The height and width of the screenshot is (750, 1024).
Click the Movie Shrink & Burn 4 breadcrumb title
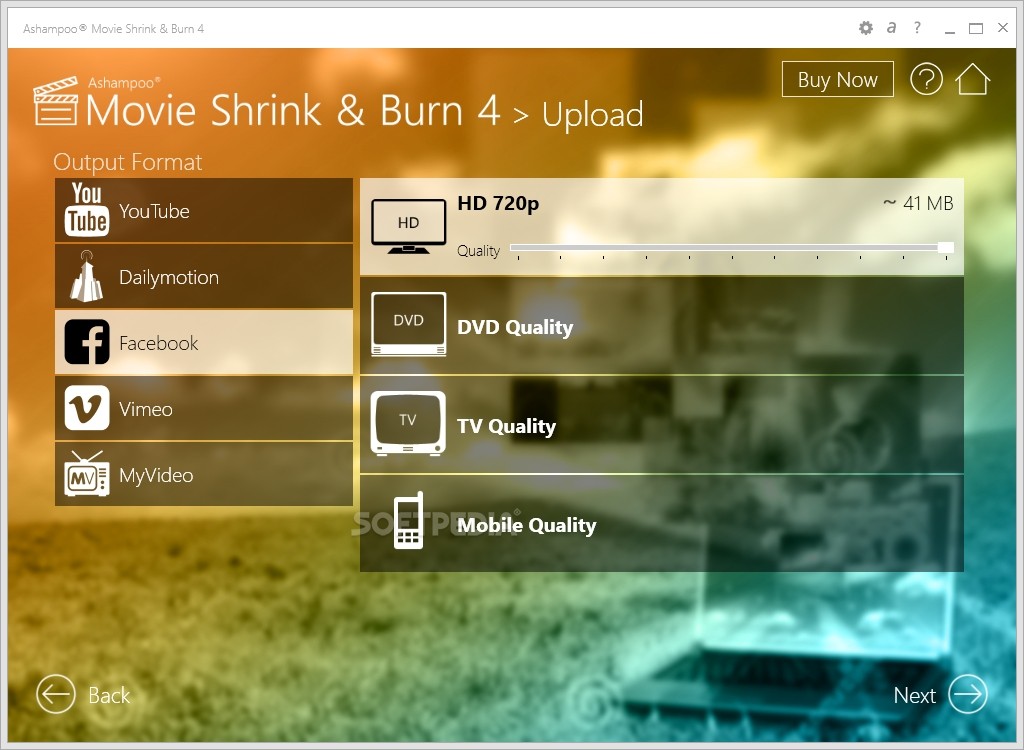(293, 110)
